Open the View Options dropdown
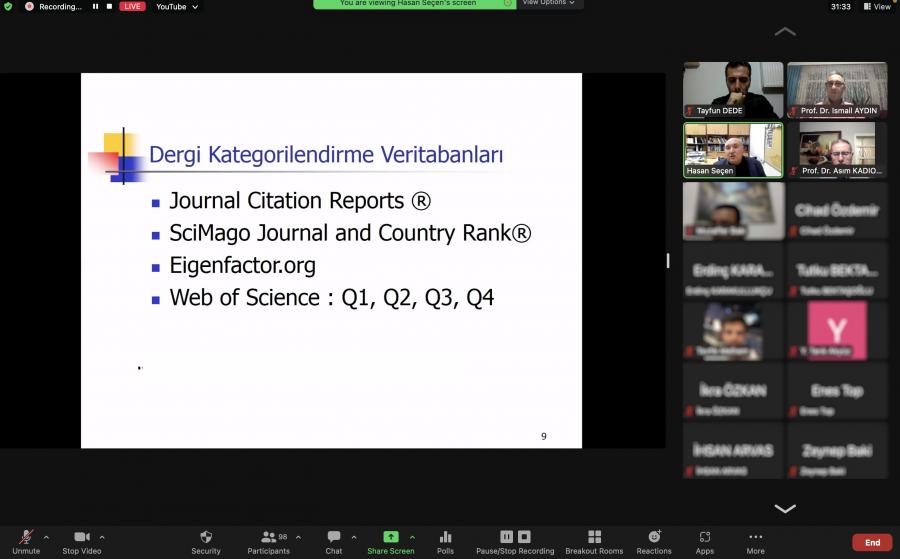 [x=548, y=3]
